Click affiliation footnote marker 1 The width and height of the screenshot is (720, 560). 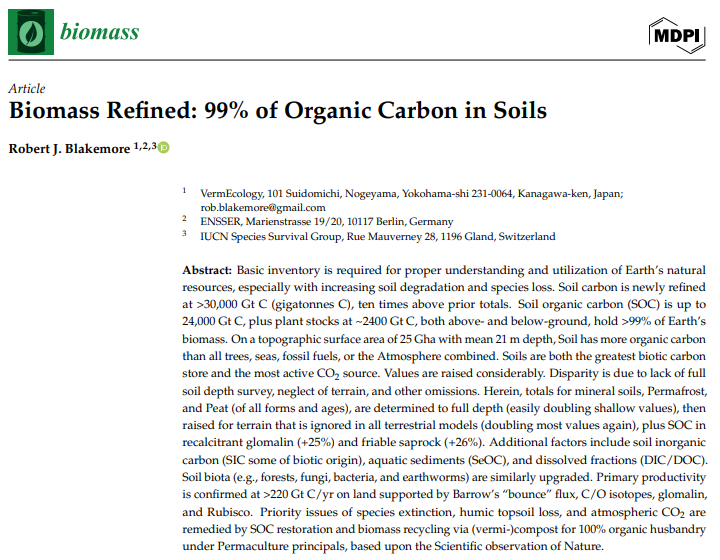[185, 190]
